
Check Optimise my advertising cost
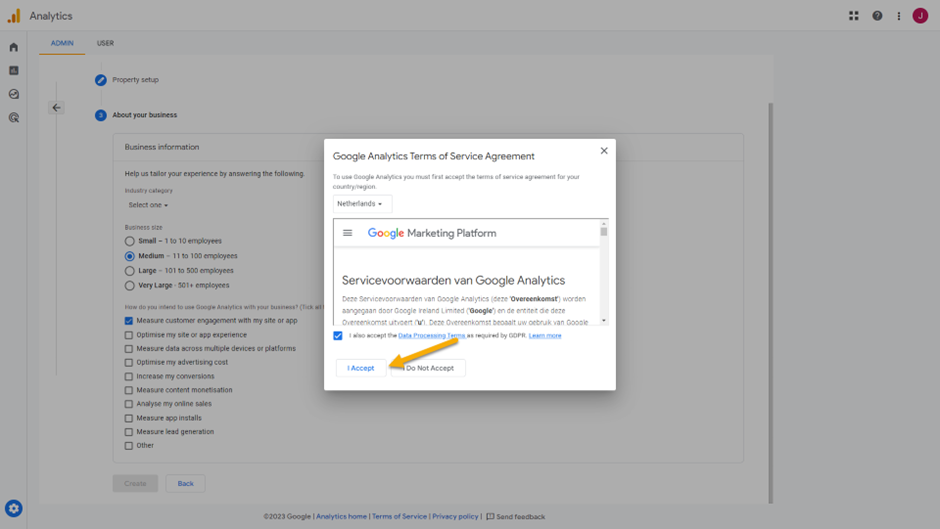click(x=128, y=362)
